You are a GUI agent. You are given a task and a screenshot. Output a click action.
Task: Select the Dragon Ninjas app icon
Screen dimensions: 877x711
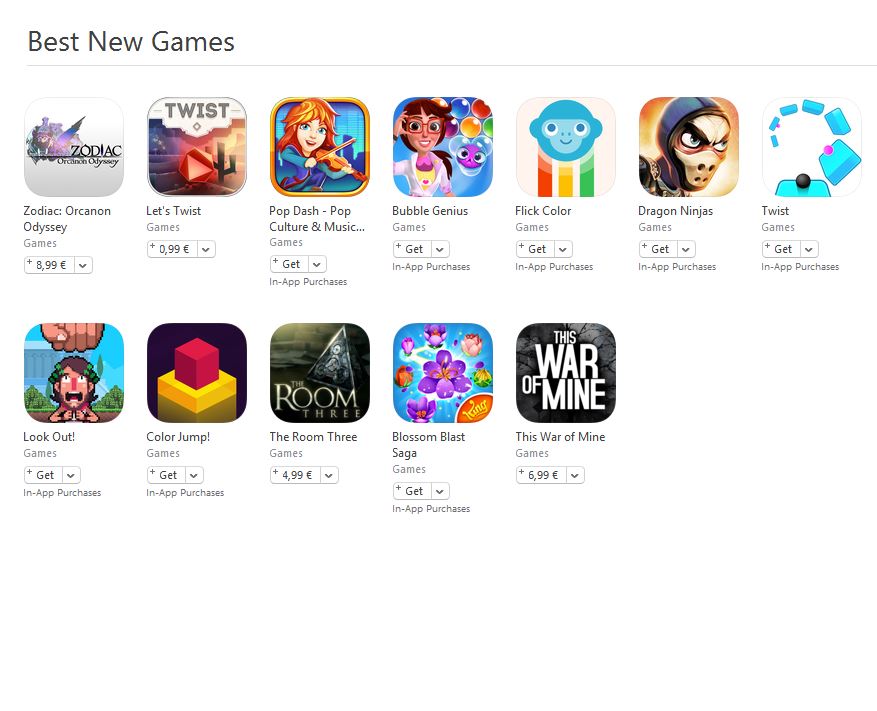tap(689, 147)
